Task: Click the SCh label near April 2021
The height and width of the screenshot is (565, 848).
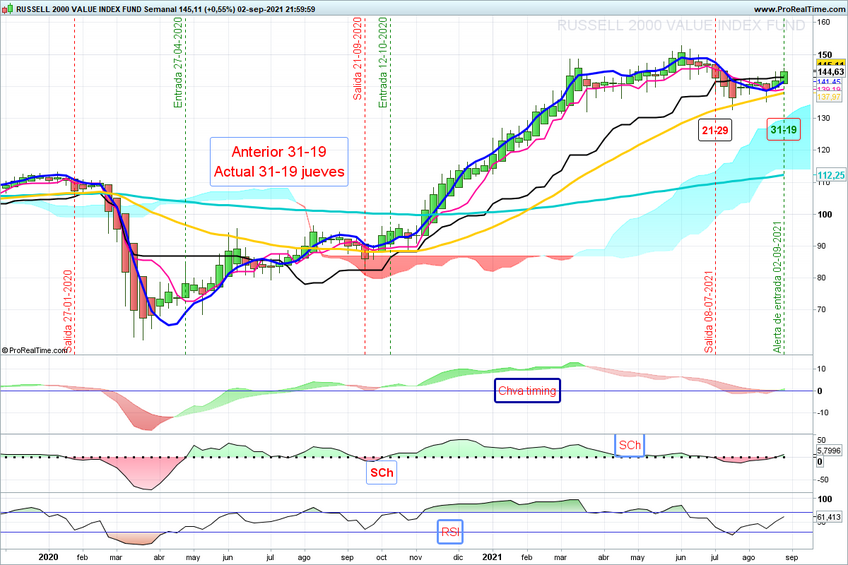Action: tap(630, 445)
